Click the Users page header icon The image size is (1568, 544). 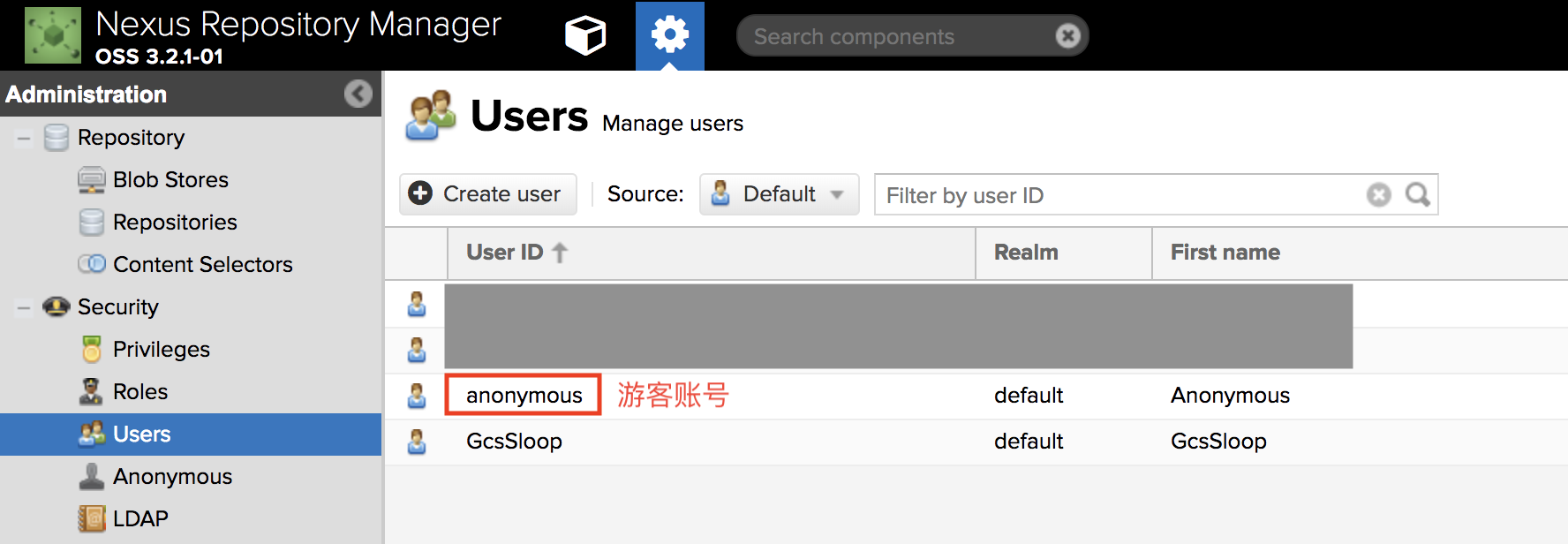click(x=431, y=115)
